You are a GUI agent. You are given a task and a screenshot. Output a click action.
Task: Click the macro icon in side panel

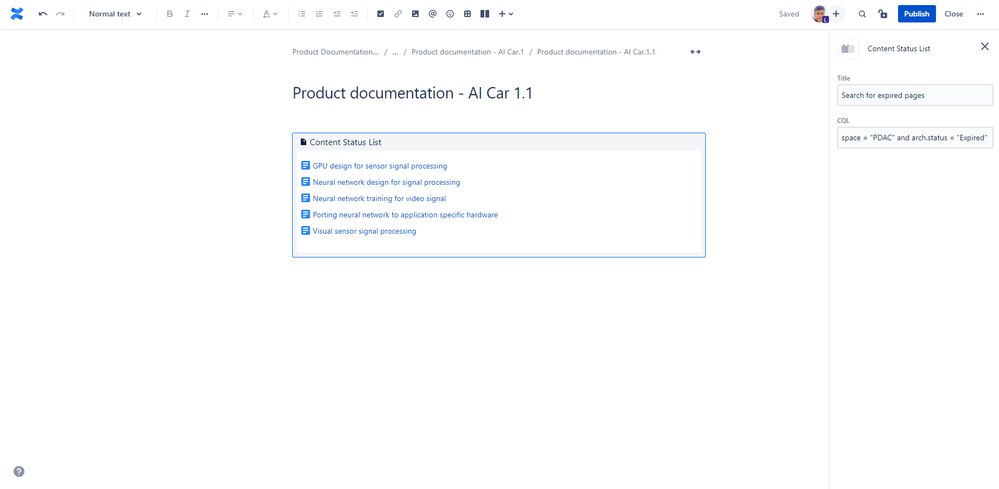(x=847, y=48)
